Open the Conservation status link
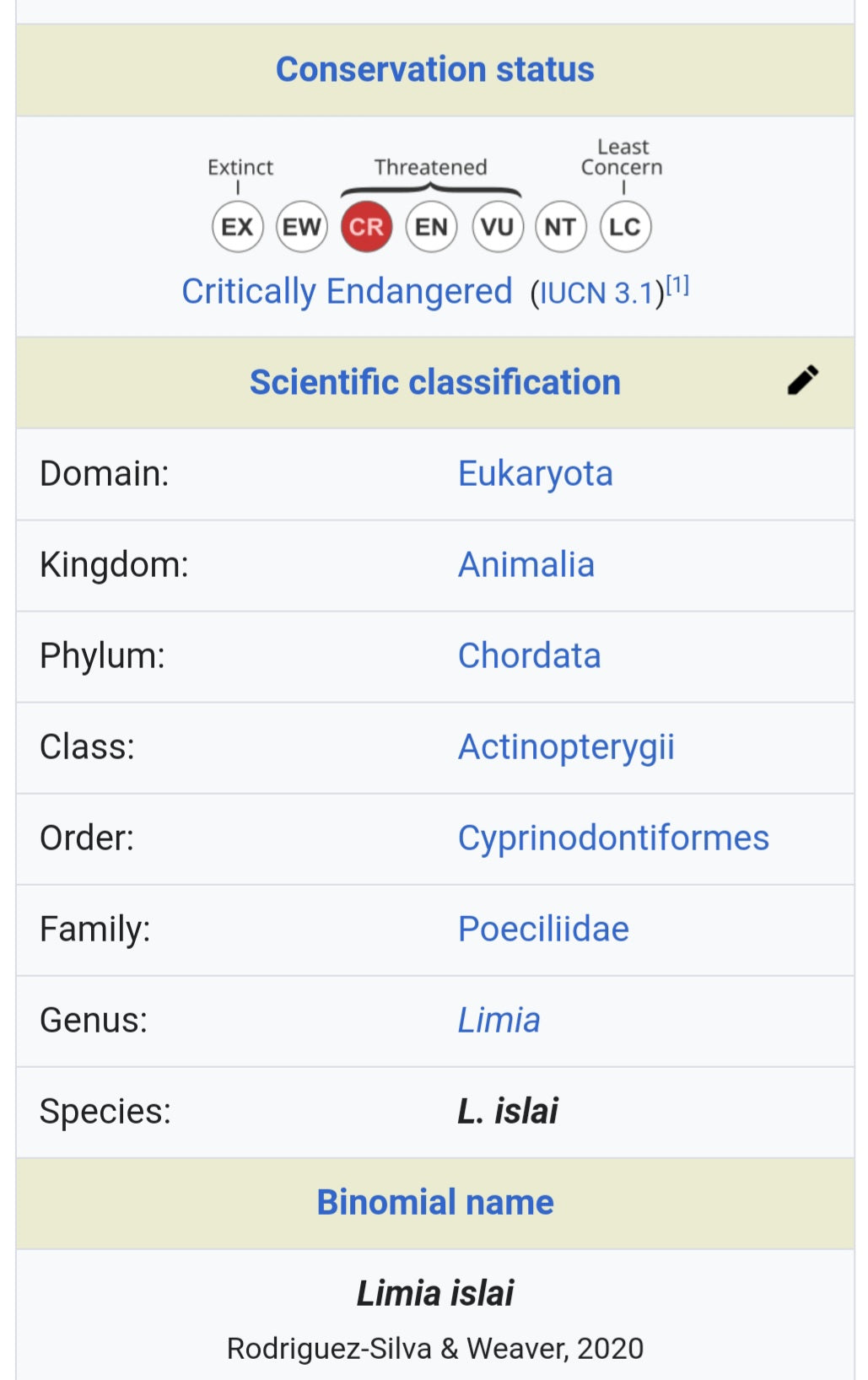This screenshot has height=1380, width=868. (x=435, y=69)
